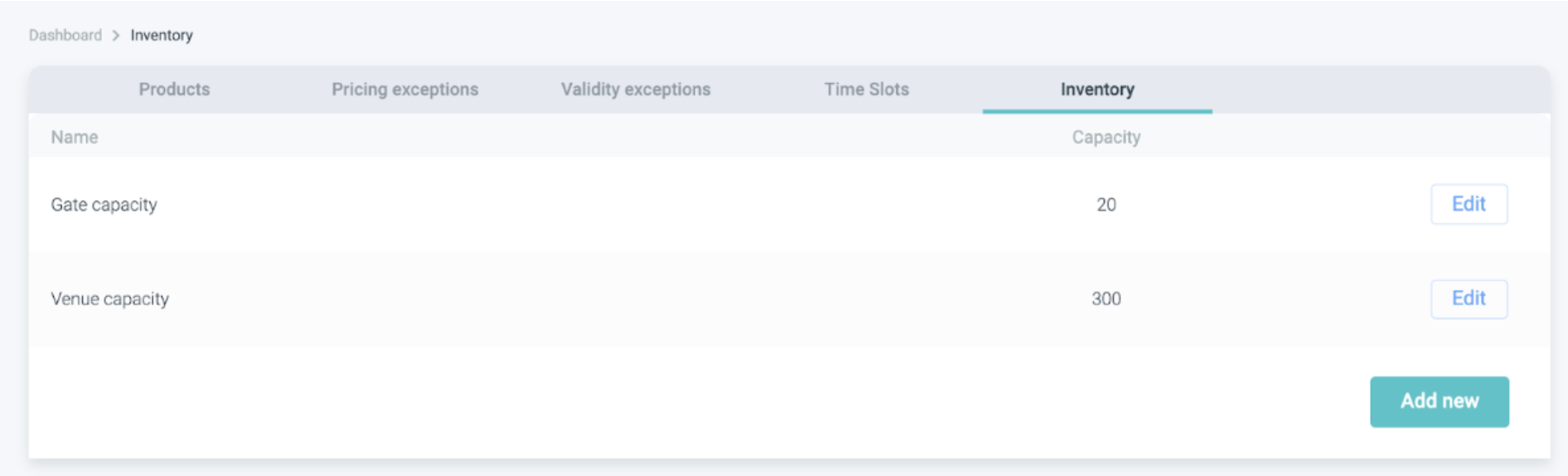Switch to the Products tab

[x=174, y=90]
